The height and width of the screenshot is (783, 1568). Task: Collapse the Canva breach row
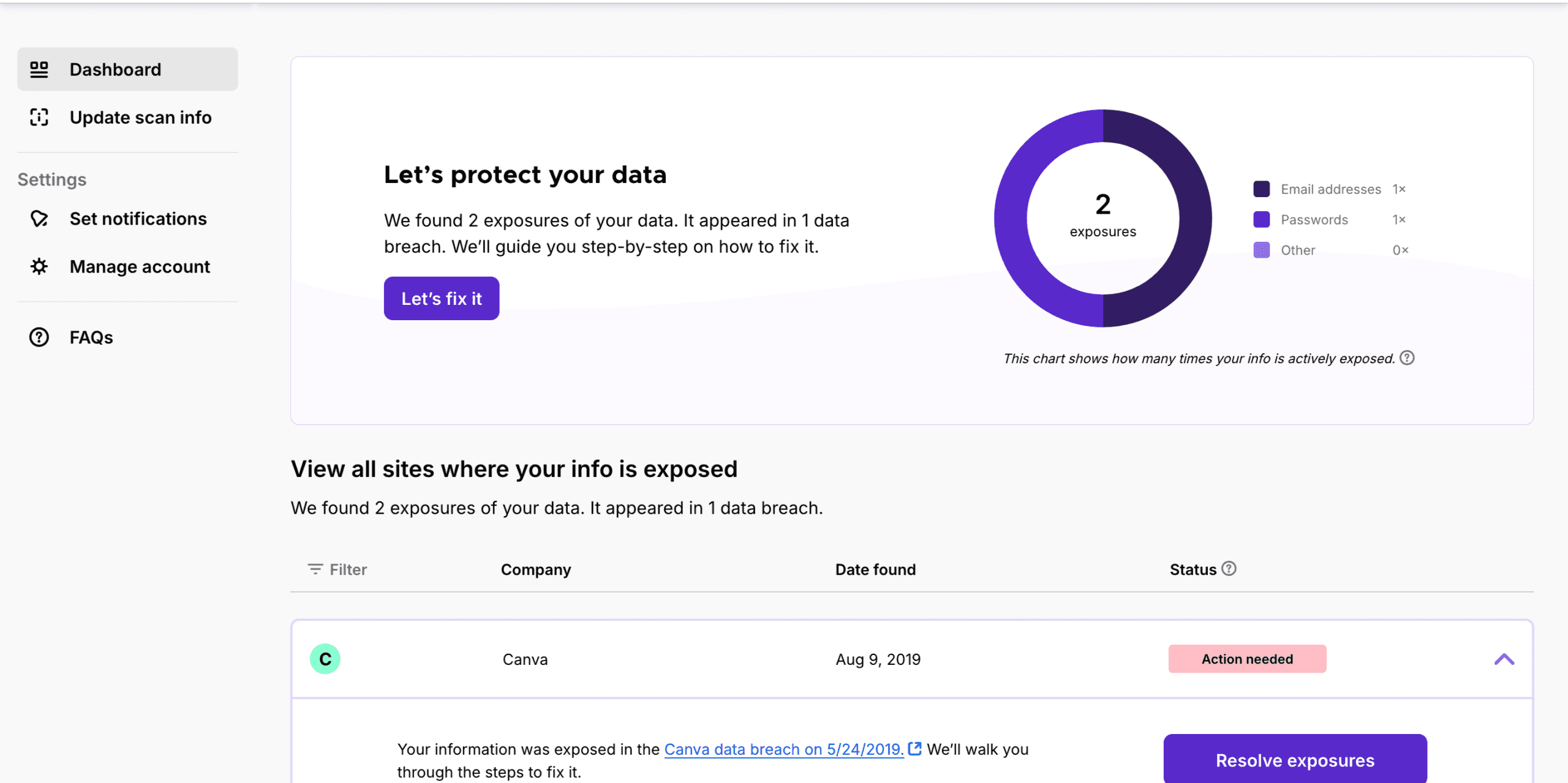pos(1504,659)
